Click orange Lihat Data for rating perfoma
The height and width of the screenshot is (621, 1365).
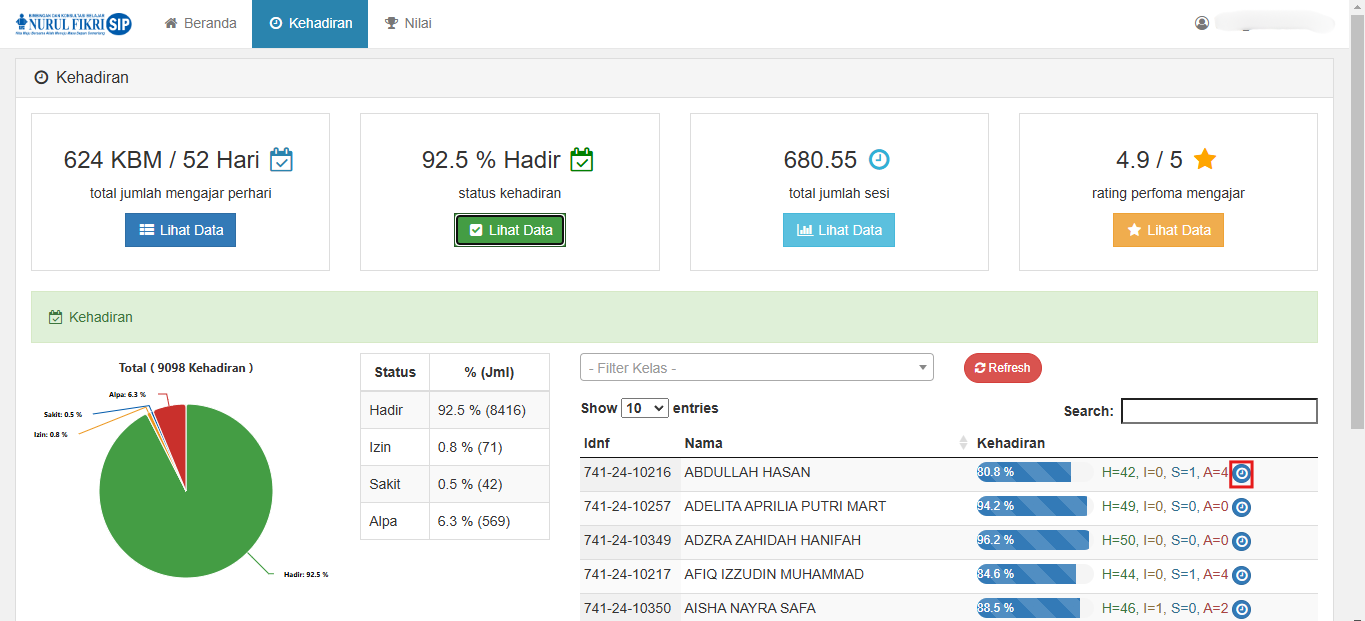pos(1168,230)
